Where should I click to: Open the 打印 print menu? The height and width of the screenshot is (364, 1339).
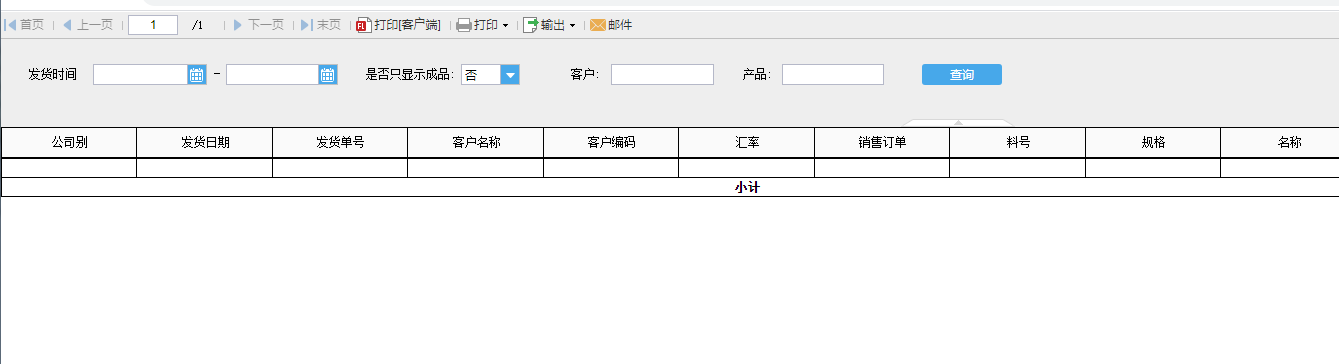point(483,25)
